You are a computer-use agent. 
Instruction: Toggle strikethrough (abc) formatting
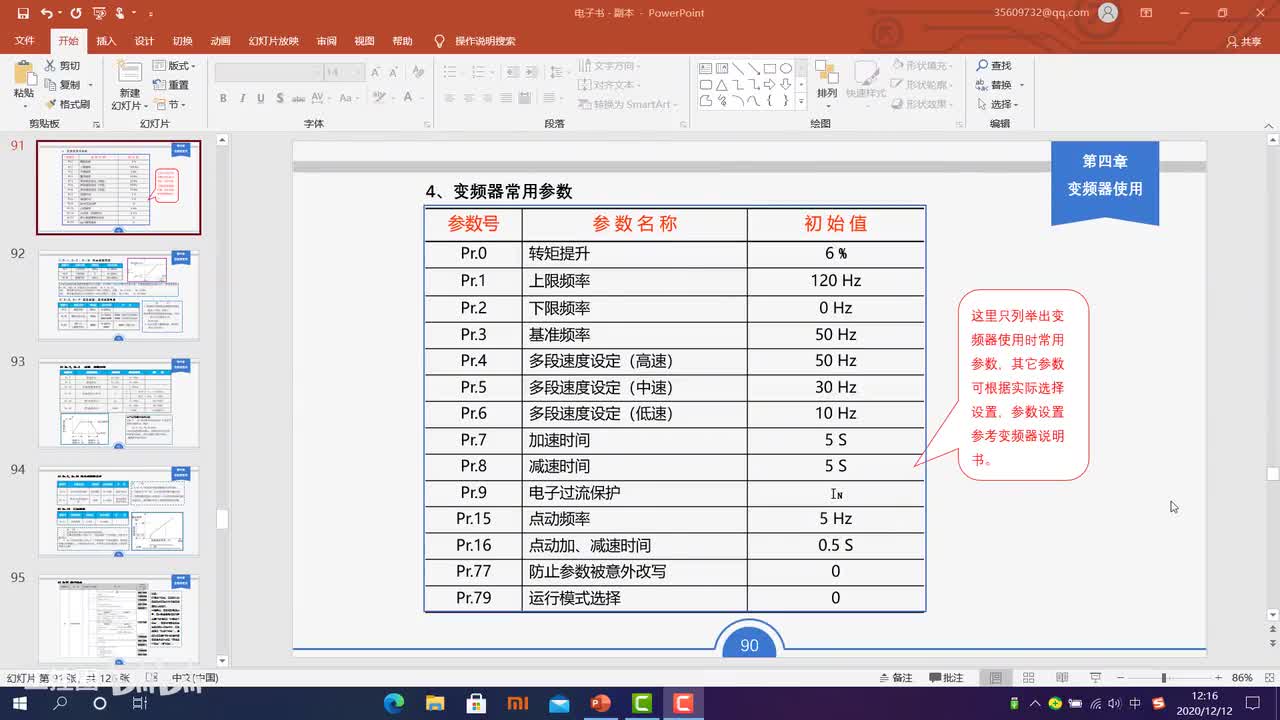297,98
